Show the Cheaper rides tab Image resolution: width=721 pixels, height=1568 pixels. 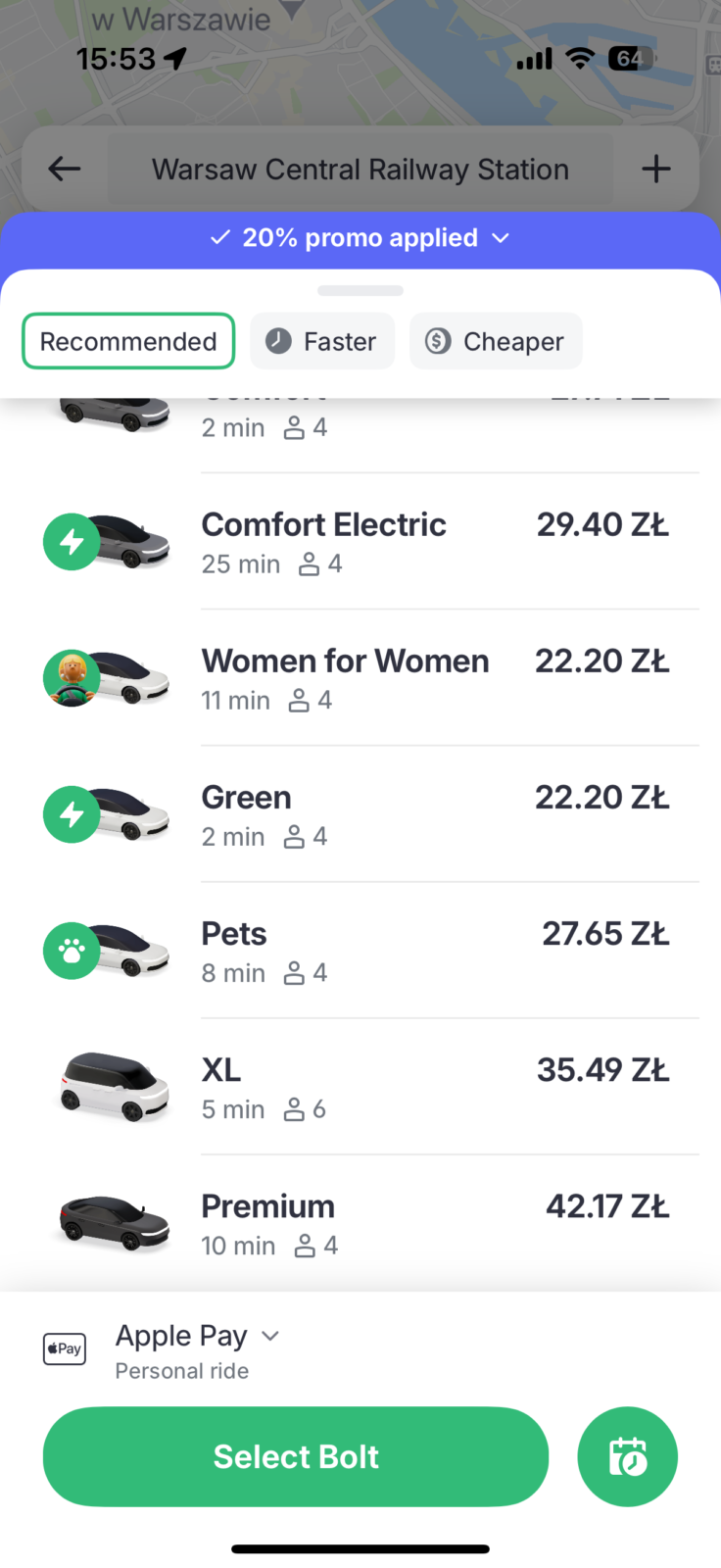pyautogui.click(x=496, y=341)
